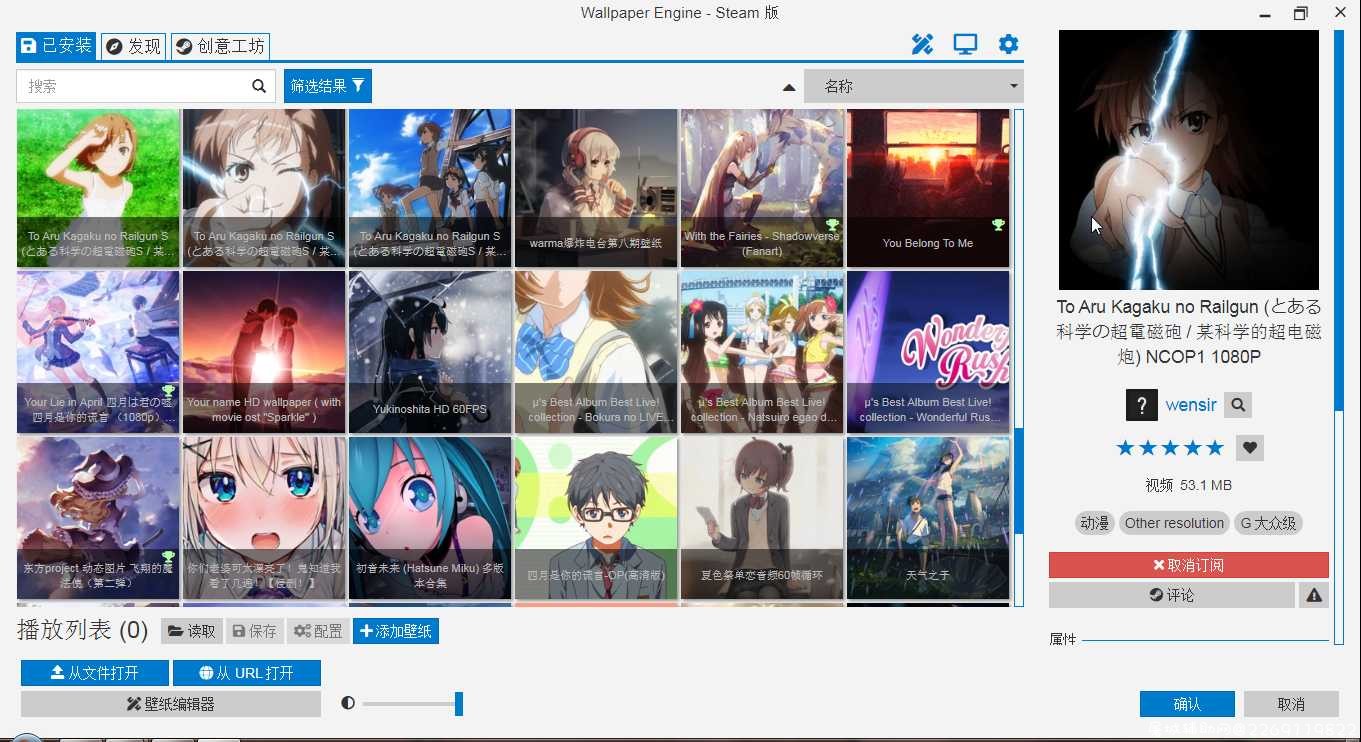Select 初音未来 (Hatsune Miku) wallpaper
The height and width of the screenshot is (742, 1361).
click(430, 518)
